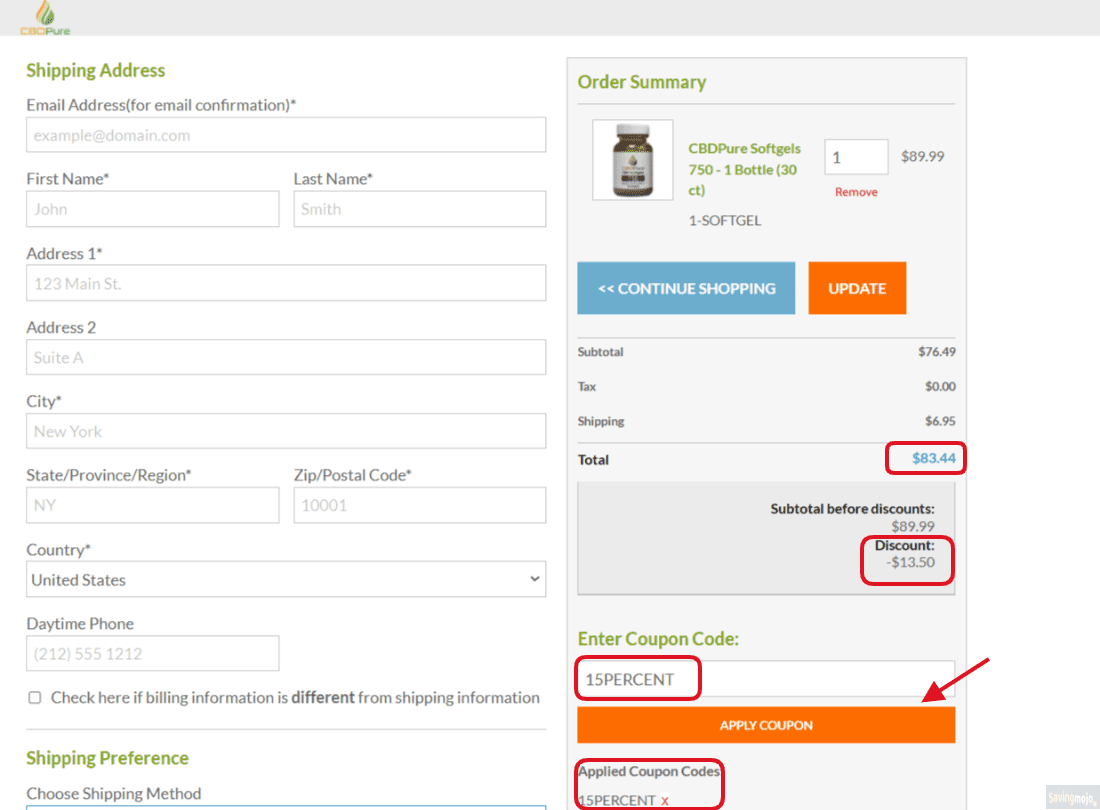Click the State/Province/Region field
This screenshot has height=810, width=1100.
pos(152,505)
